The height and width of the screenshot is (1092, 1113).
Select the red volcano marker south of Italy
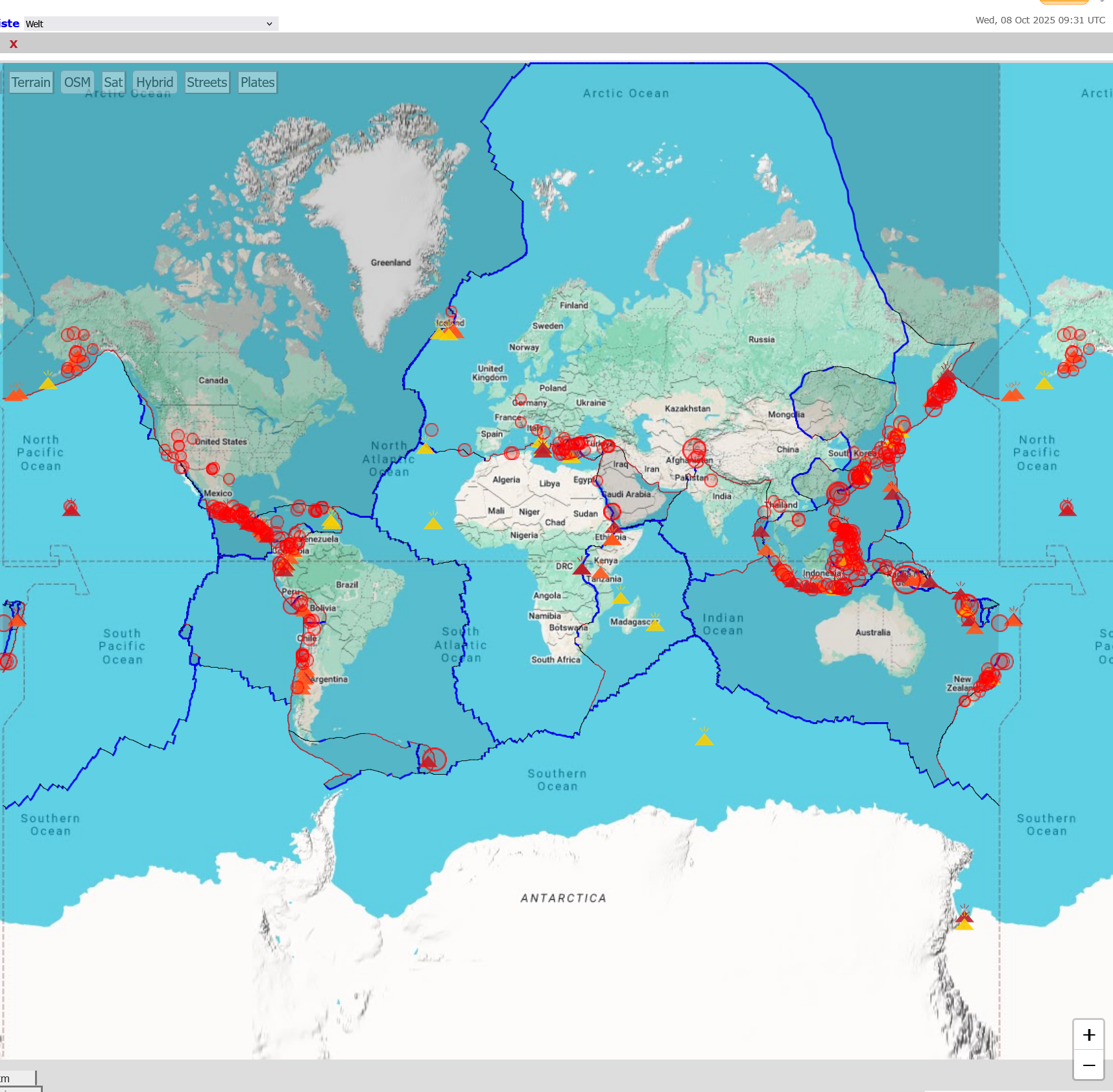click(542, 450)
